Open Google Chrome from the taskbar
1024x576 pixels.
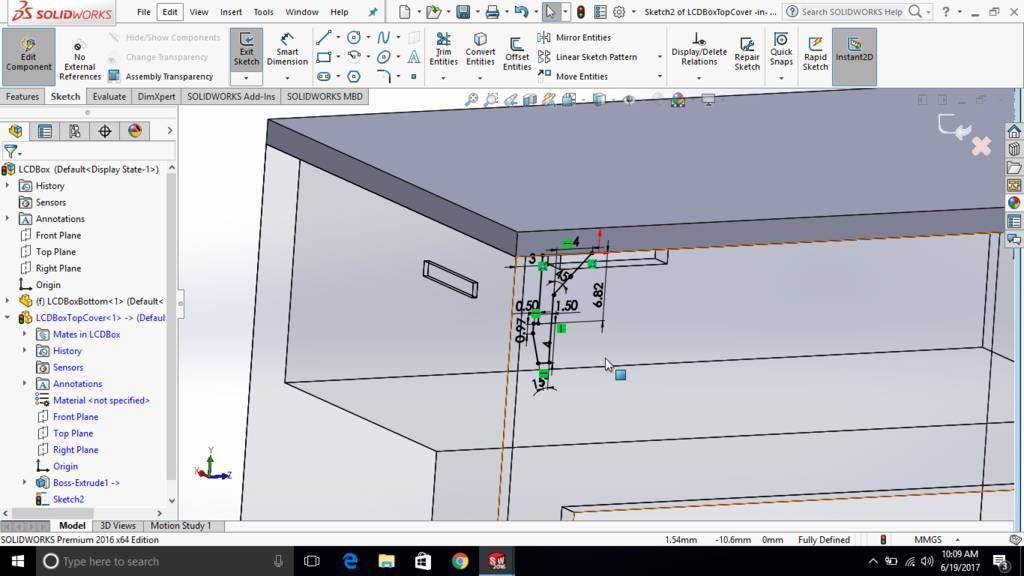(x=460, y=561)
